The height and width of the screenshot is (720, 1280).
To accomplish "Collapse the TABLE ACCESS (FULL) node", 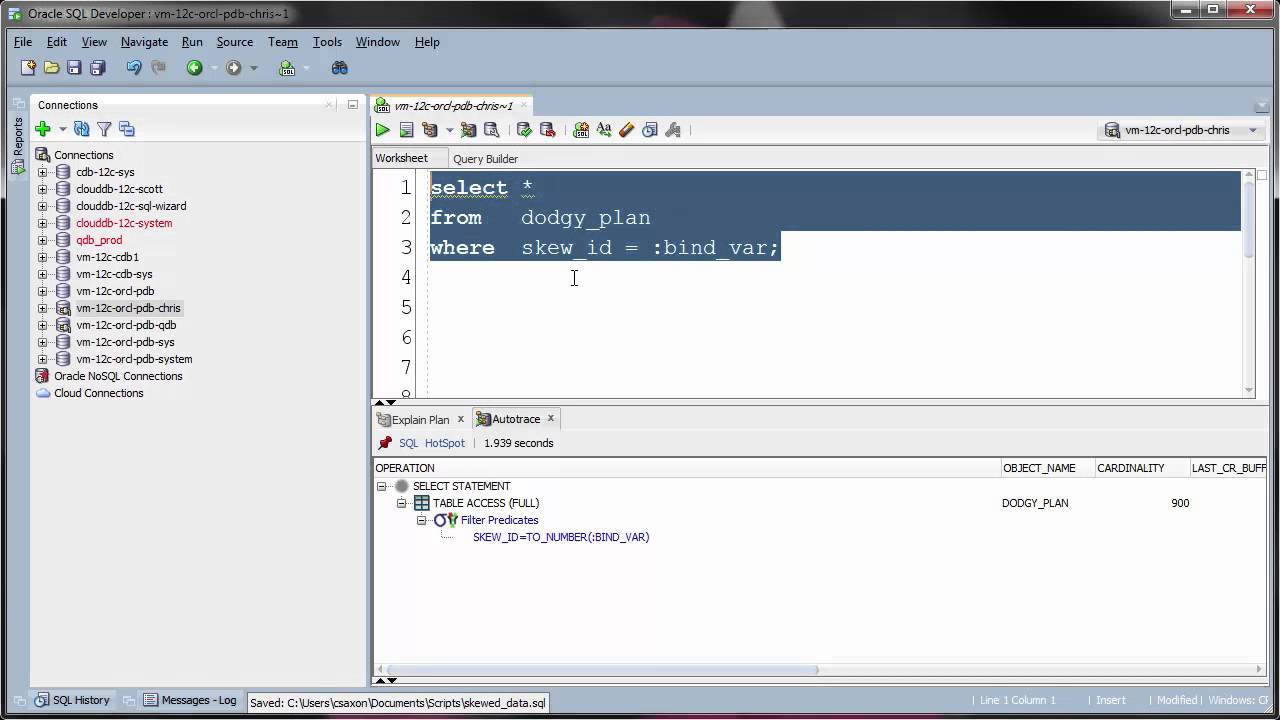I will tap(401, 503).
